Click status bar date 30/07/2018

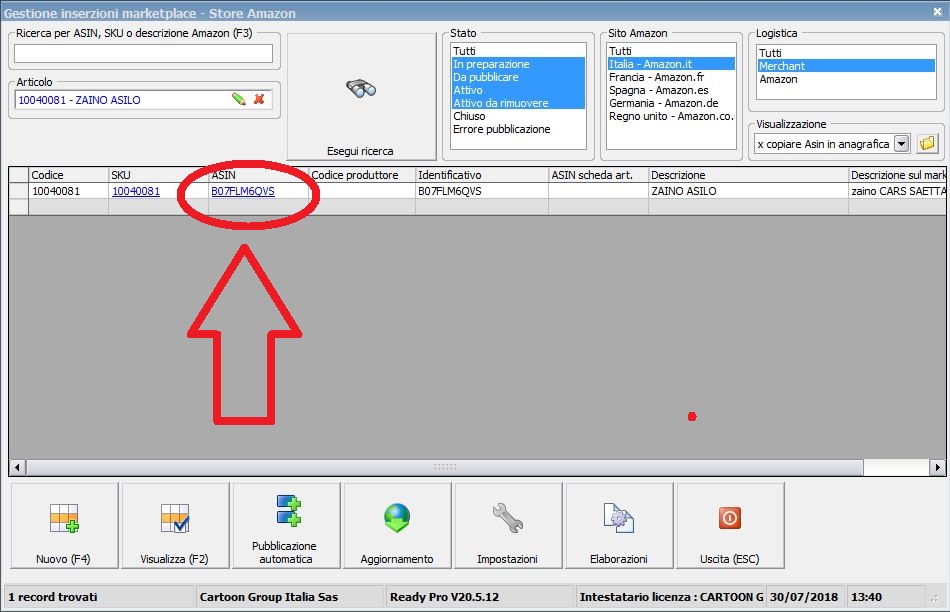point(803,597)
